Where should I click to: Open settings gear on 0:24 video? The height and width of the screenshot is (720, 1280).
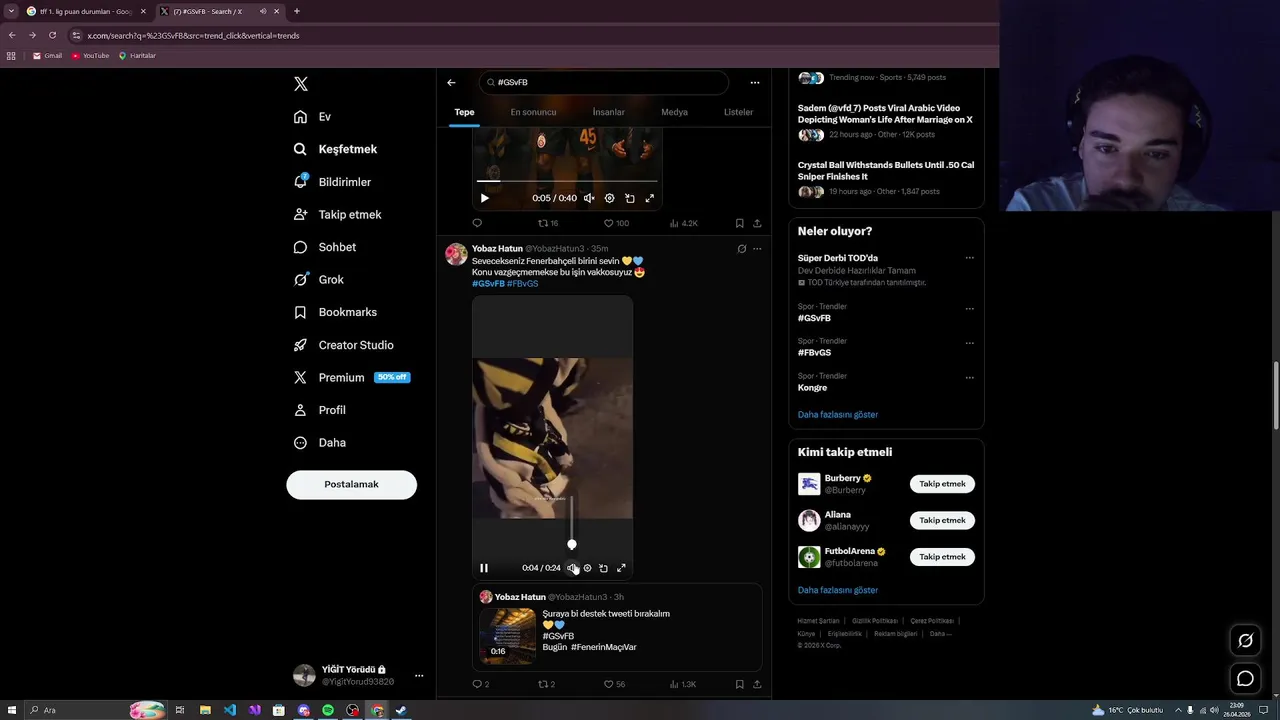point(587,568)
